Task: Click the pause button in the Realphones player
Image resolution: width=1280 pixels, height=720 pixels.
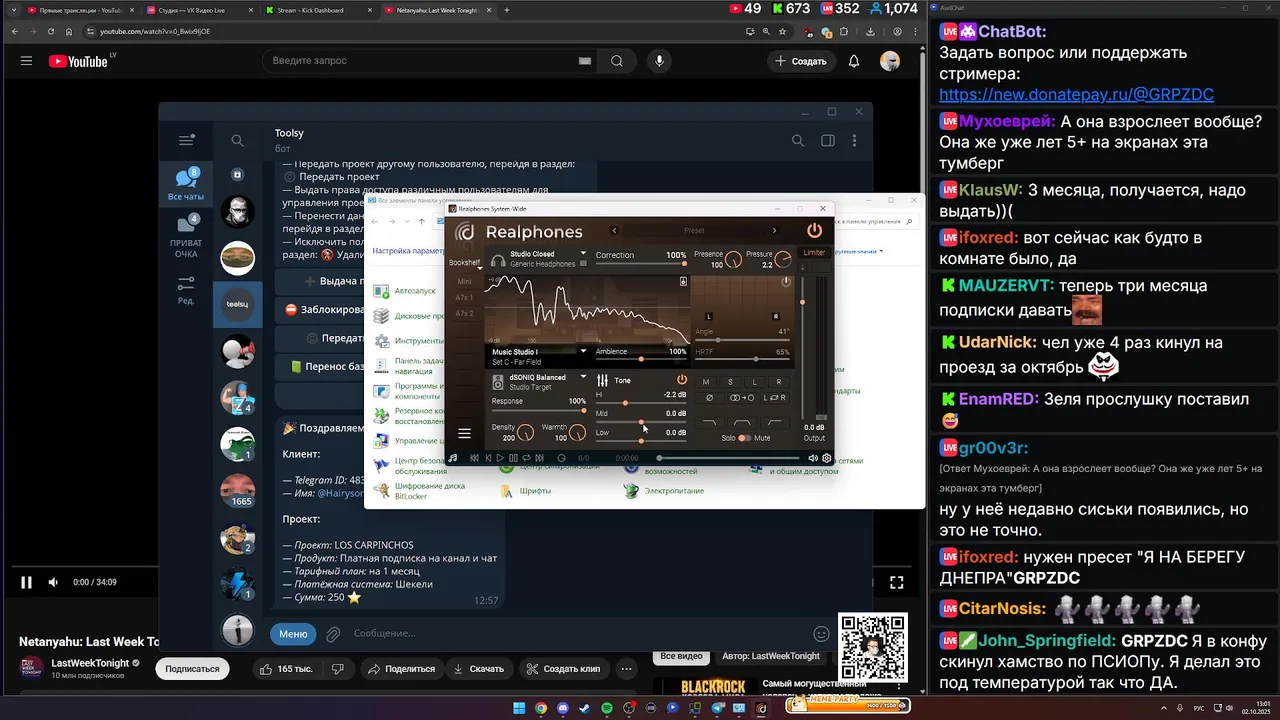Action: (x=513, y=458)
